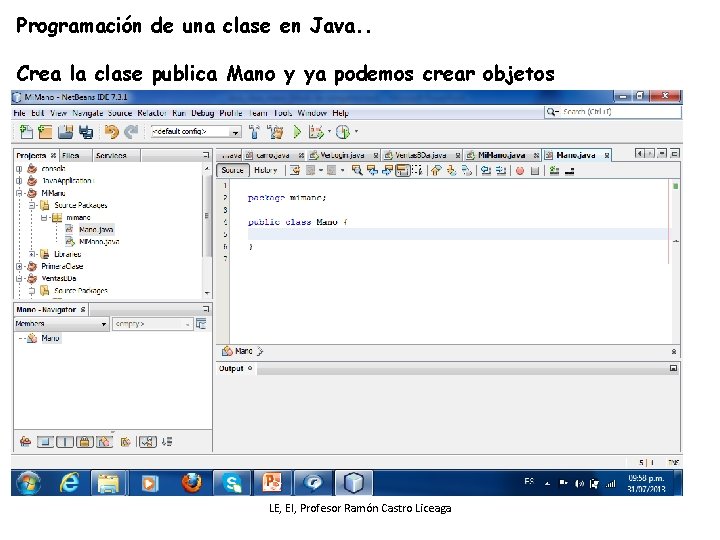
Task: Select MiMano.java in Projects tree
Action: click(99, 242)
